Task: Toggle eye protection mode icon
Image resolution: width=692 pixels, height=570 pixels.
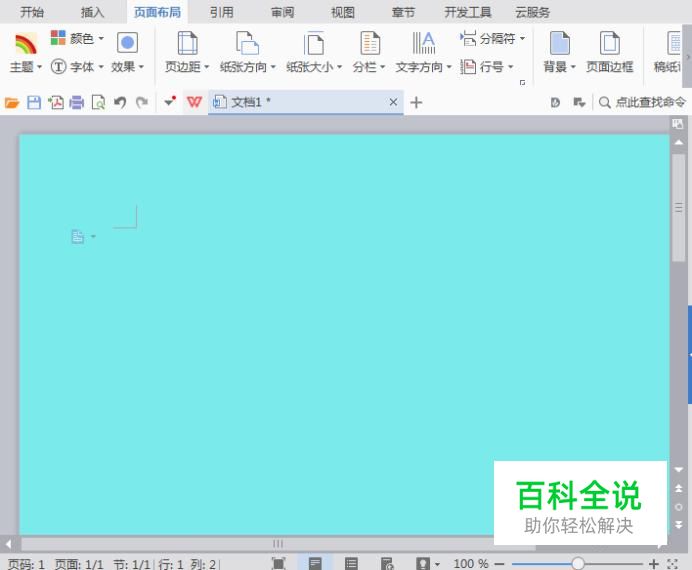Action: point(422,563)
